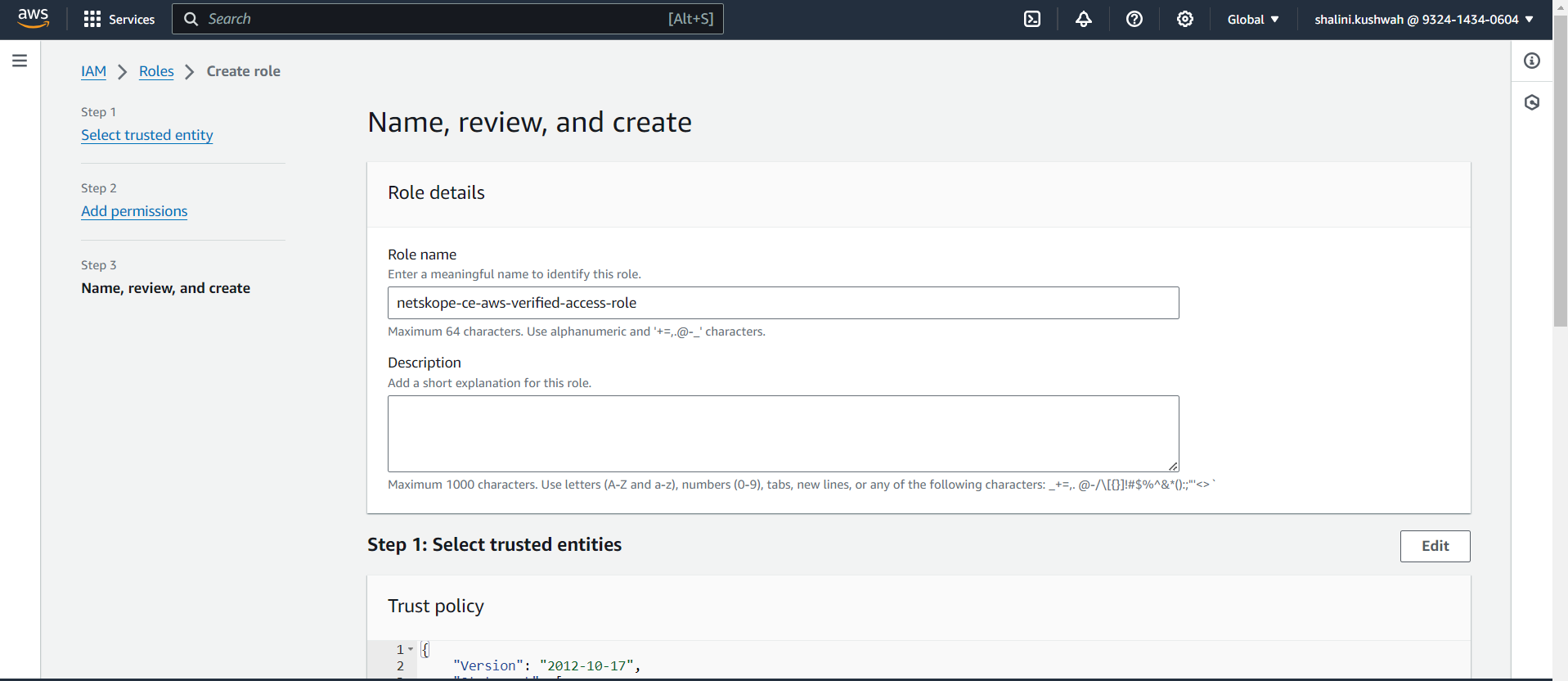Go to the IAM breadcrumb link
The image size is (1568, 681).
coord(93,71)
